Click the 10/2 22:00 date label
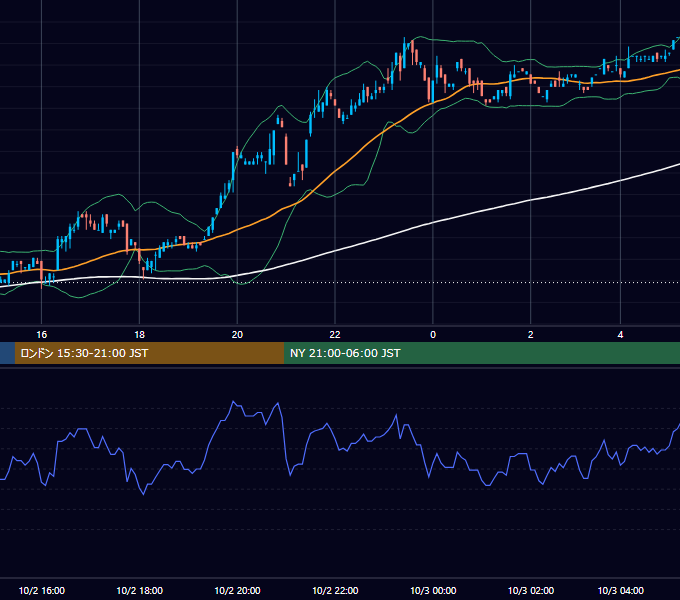 pos(335,590)
